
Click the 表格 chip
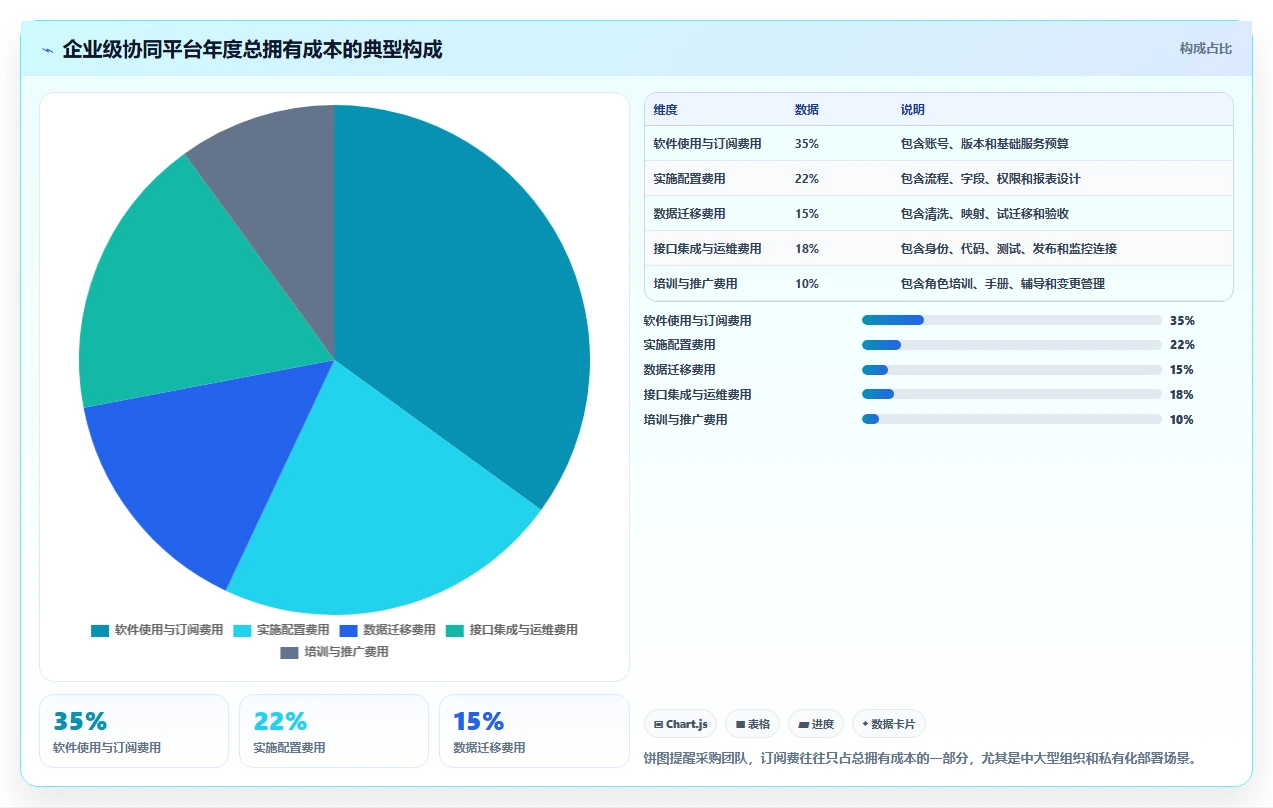753,724
